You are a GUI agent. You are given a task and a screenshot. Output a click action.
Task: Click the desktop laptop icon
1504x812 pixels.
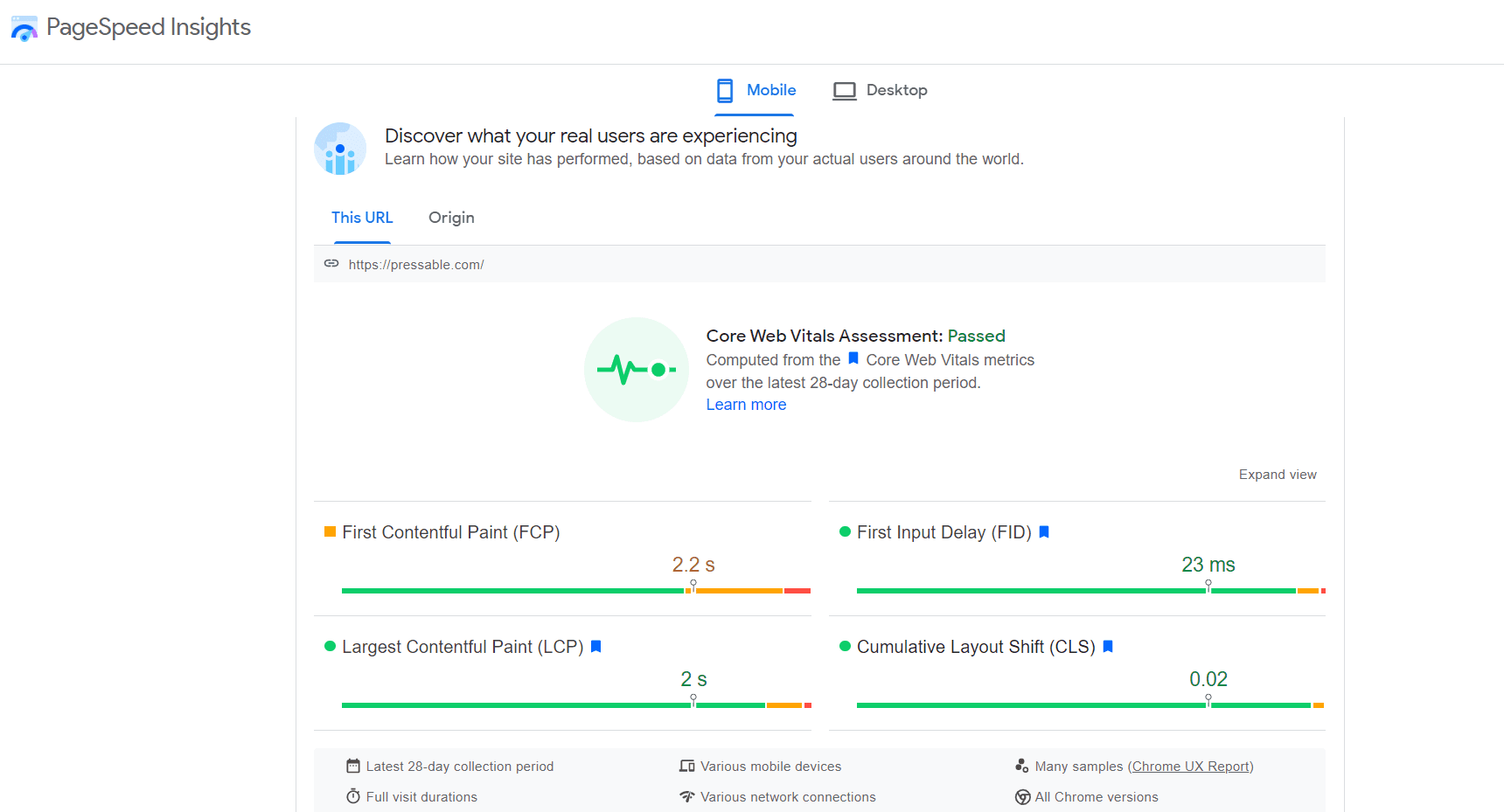tap(845, 91)
